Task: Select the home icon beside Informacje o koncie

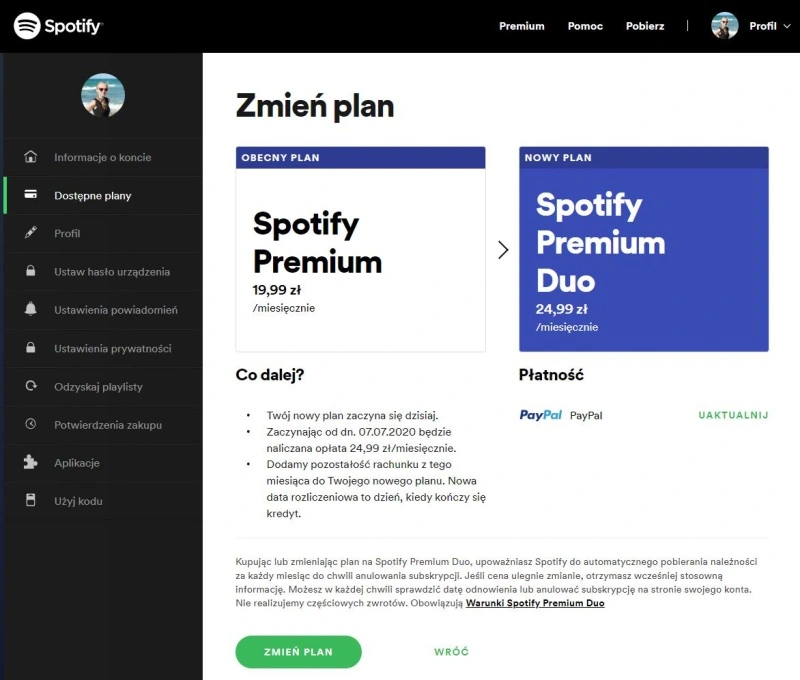Action: pos(31,157)
